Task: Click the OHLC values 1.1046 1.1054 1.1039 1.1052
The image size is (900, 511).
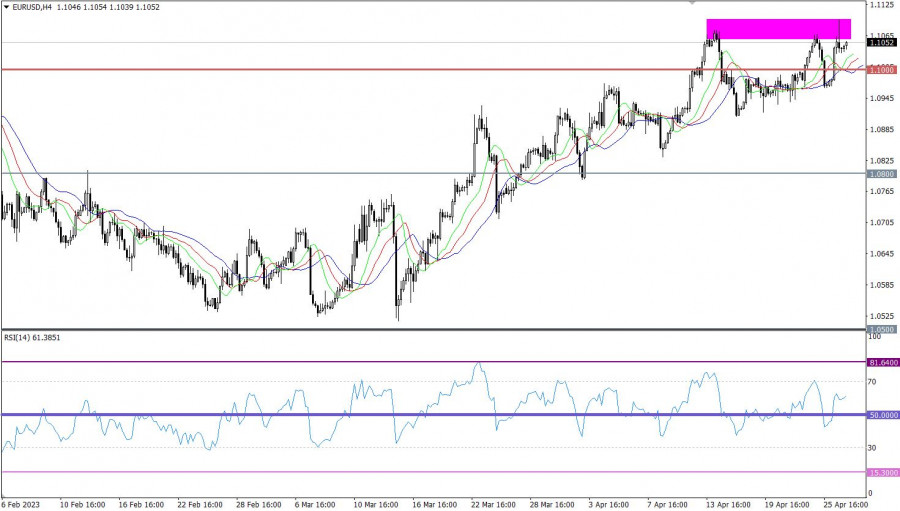Action: coord(108,7)
